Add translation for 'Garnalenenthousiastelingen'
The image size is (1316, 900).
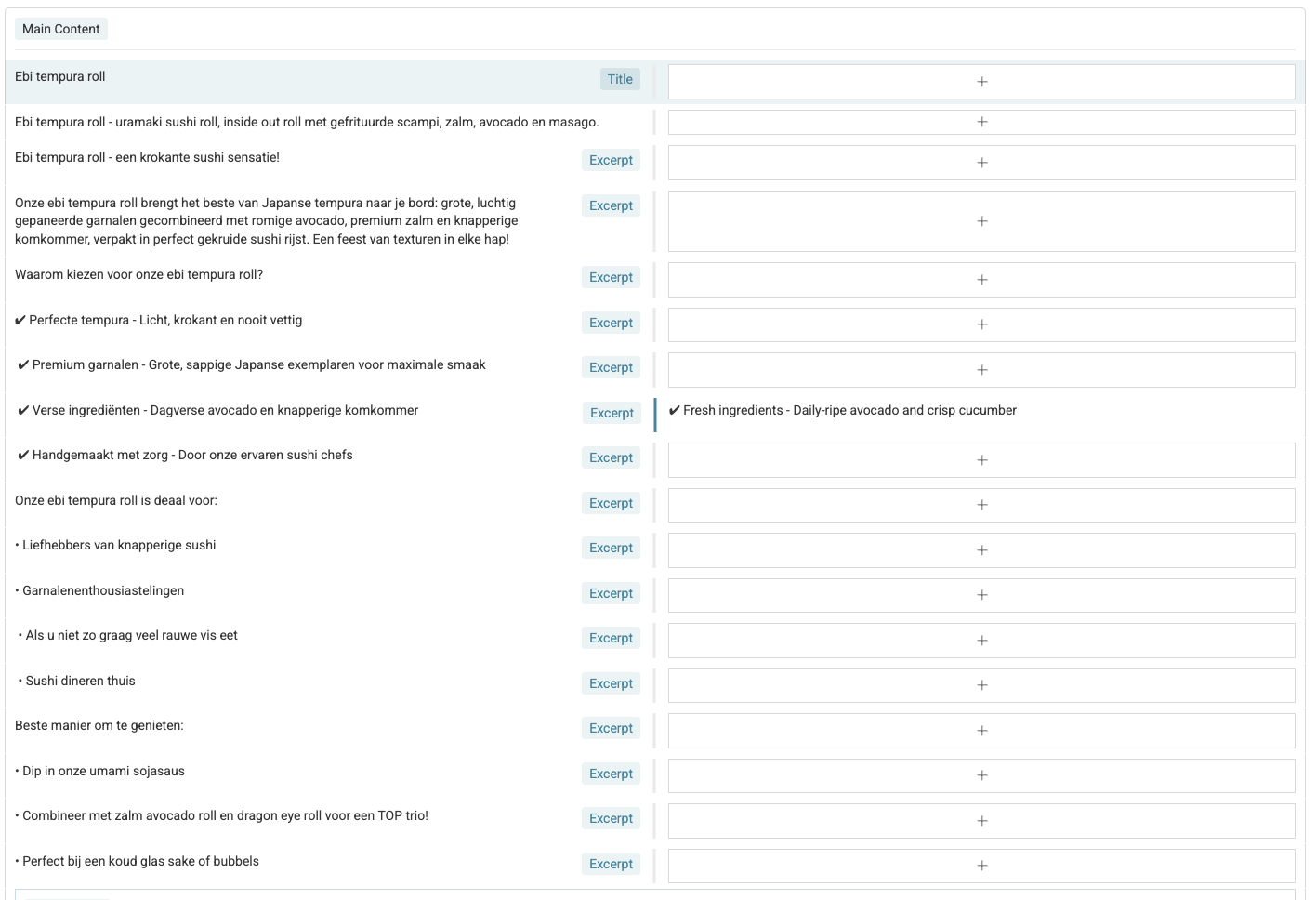981,595
